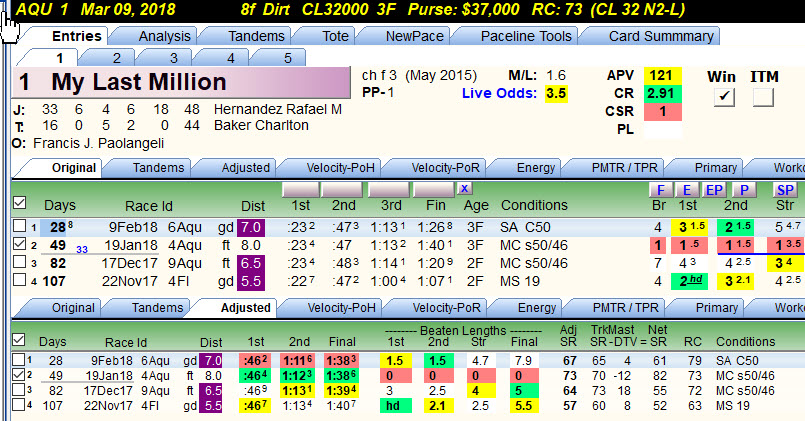Click the Adj SR value 73

570,376
